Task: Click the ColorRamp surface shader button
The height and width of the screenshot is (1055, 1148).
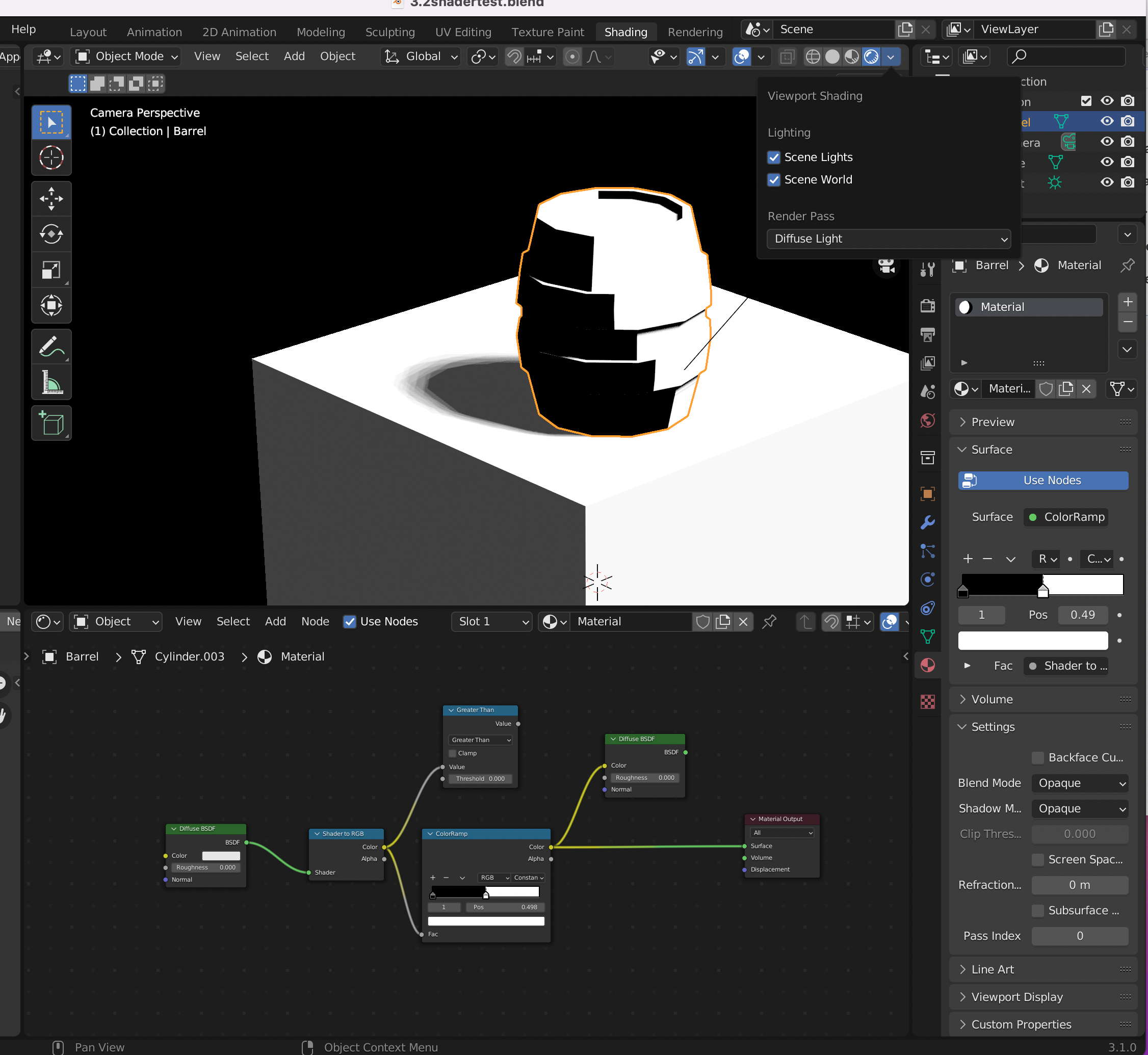Action: pyautogui.click(x=1066, y=517)
